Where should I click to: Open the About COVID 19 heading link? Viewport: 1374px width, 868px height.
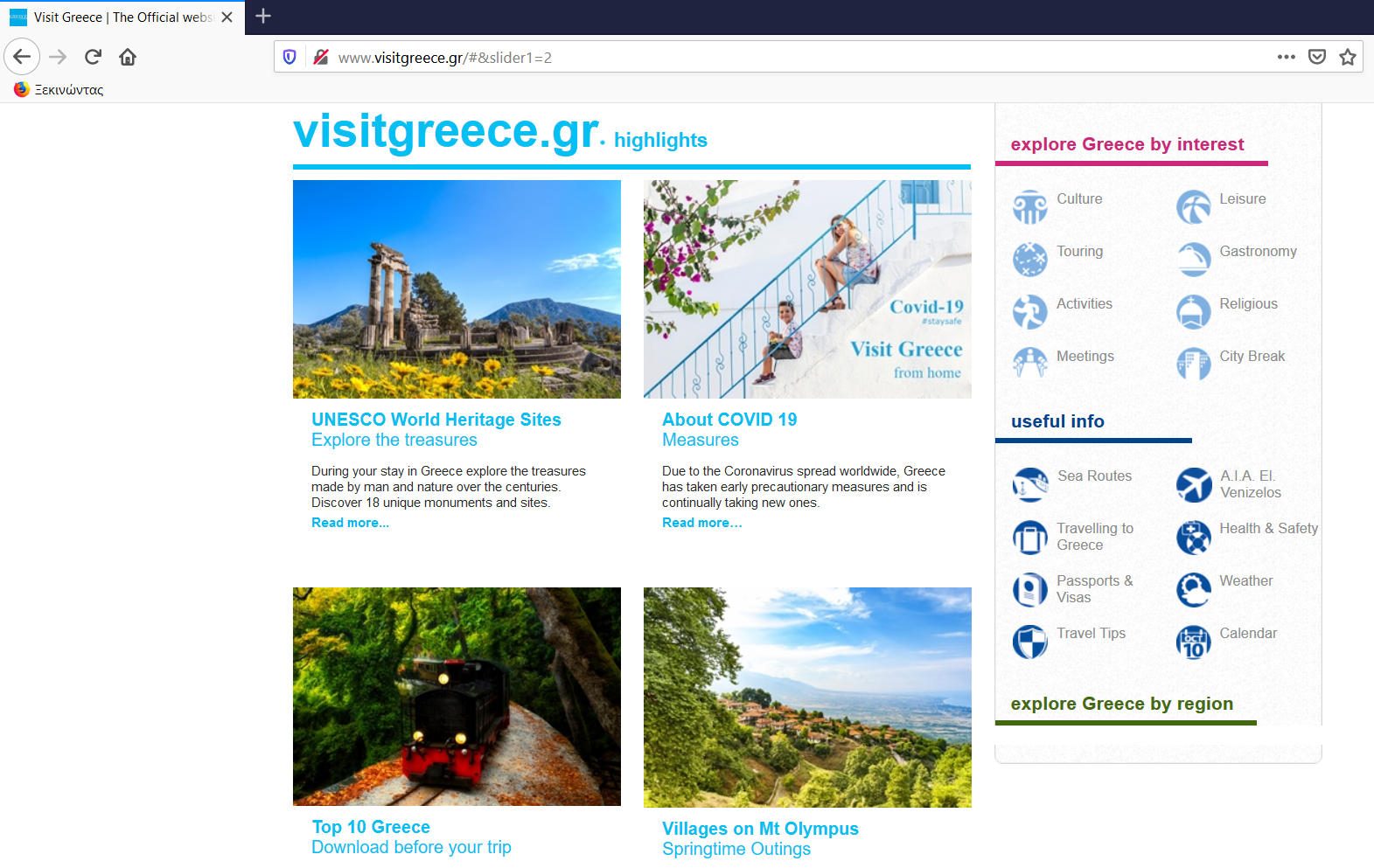(729, 420)
